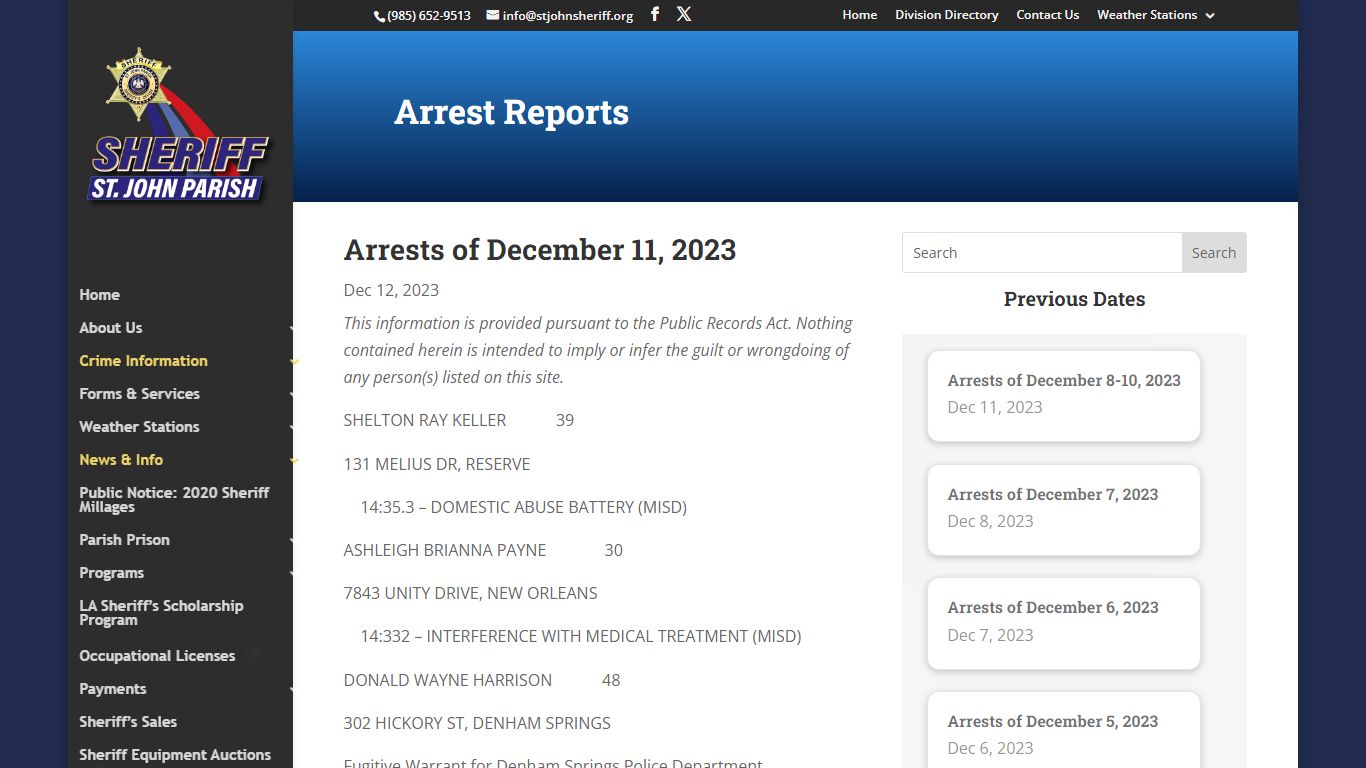Screen dimensions: 1366x768
Task: Click the info@stjohnsheriff.org email link
Action: tap(568, 16)
